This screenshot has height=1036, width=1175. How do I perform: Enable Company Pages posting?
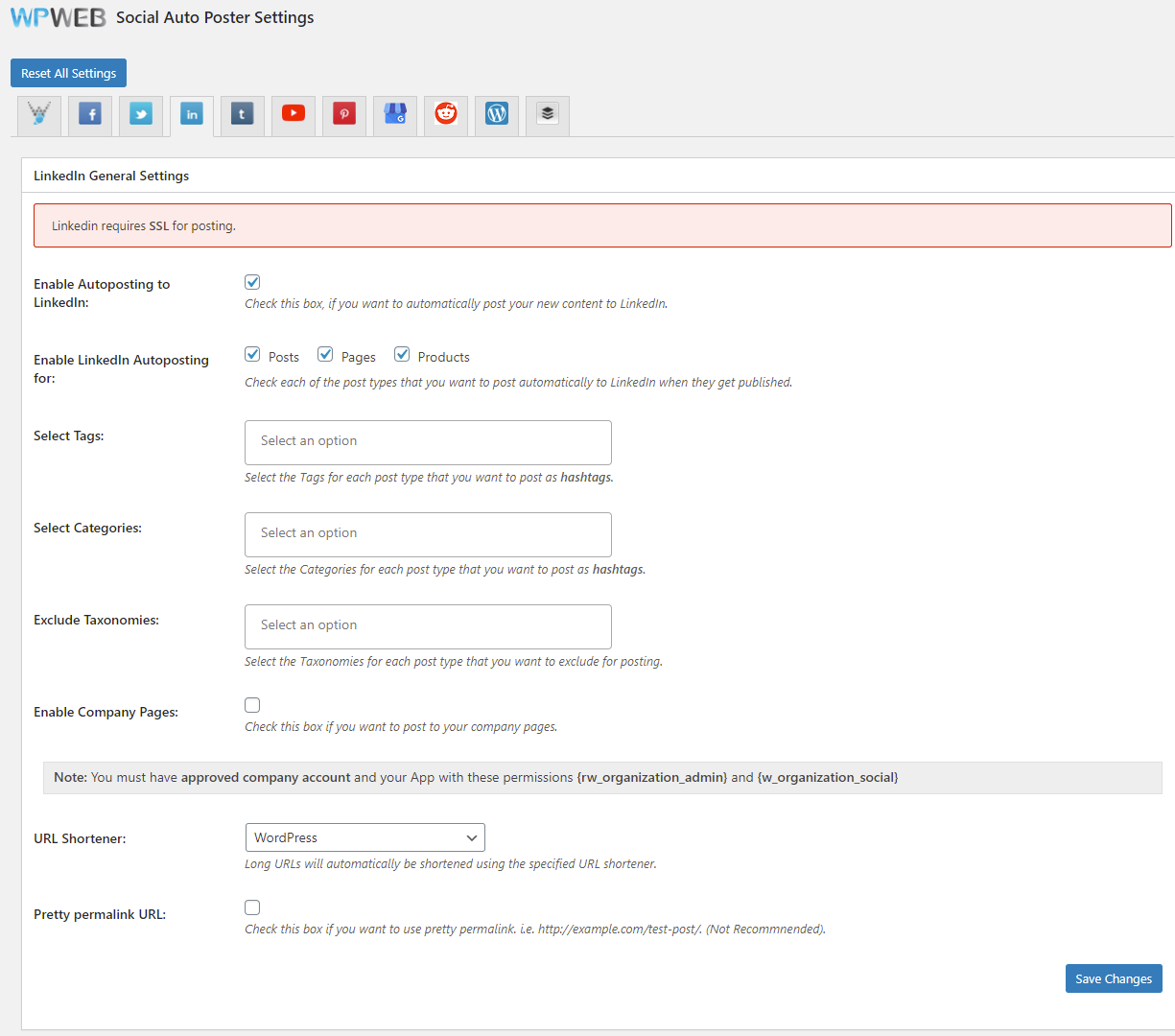tap(251, 704)
